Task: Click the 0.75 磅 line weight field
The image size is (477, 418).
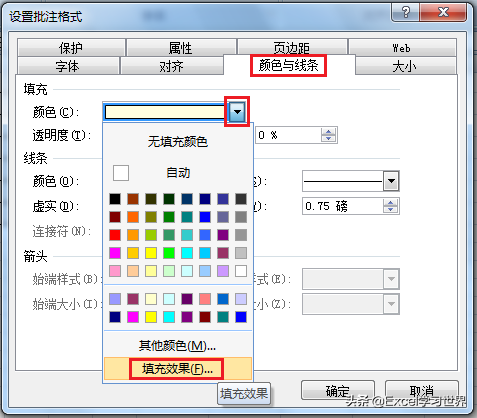Action: (343, 206)
